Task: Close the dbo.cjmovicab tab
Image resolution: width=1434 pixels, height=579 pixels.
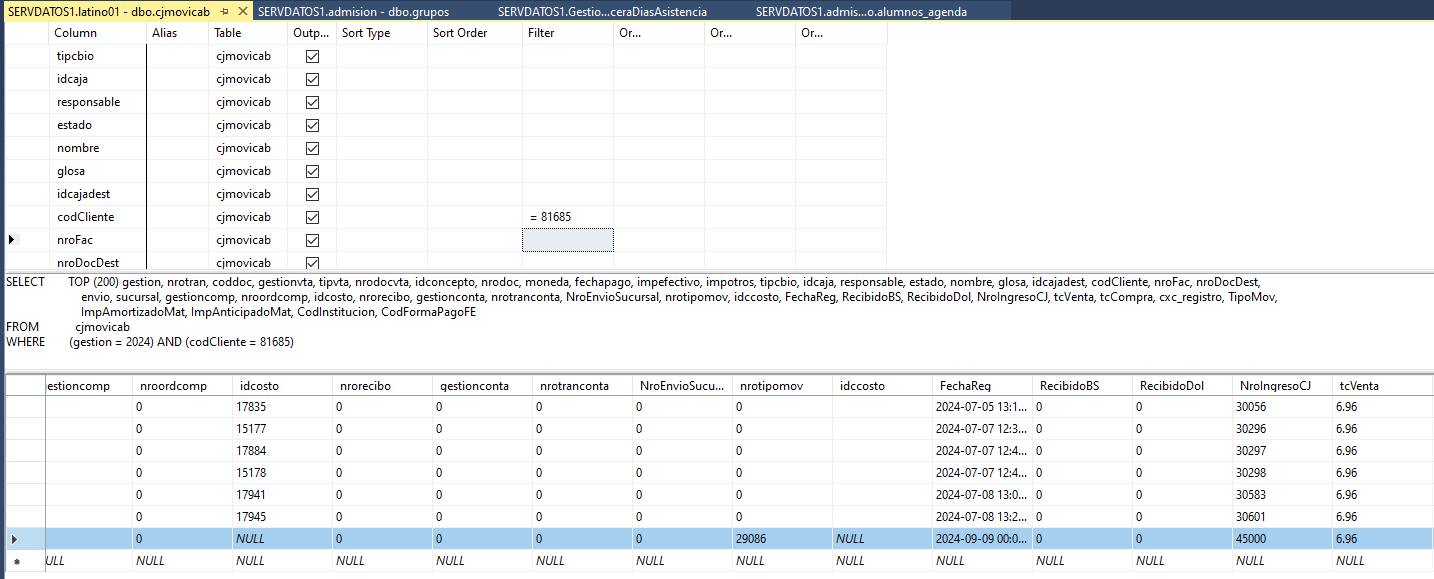Action: point(242,11)
